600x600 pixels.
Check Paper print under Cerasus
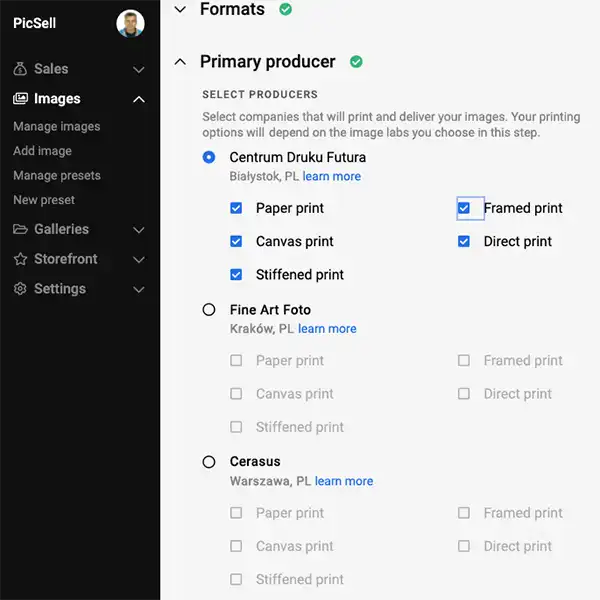[236, 513]
